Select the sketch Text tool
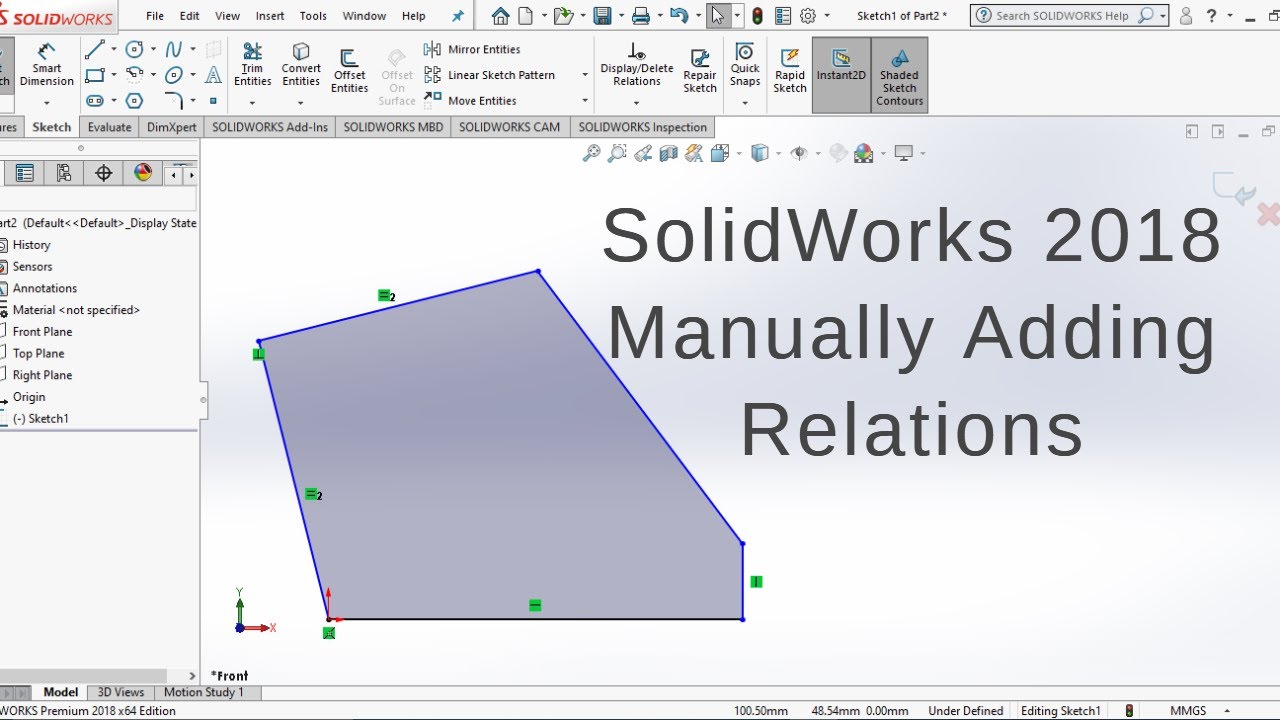1280x720 pixels. (213, 76)
